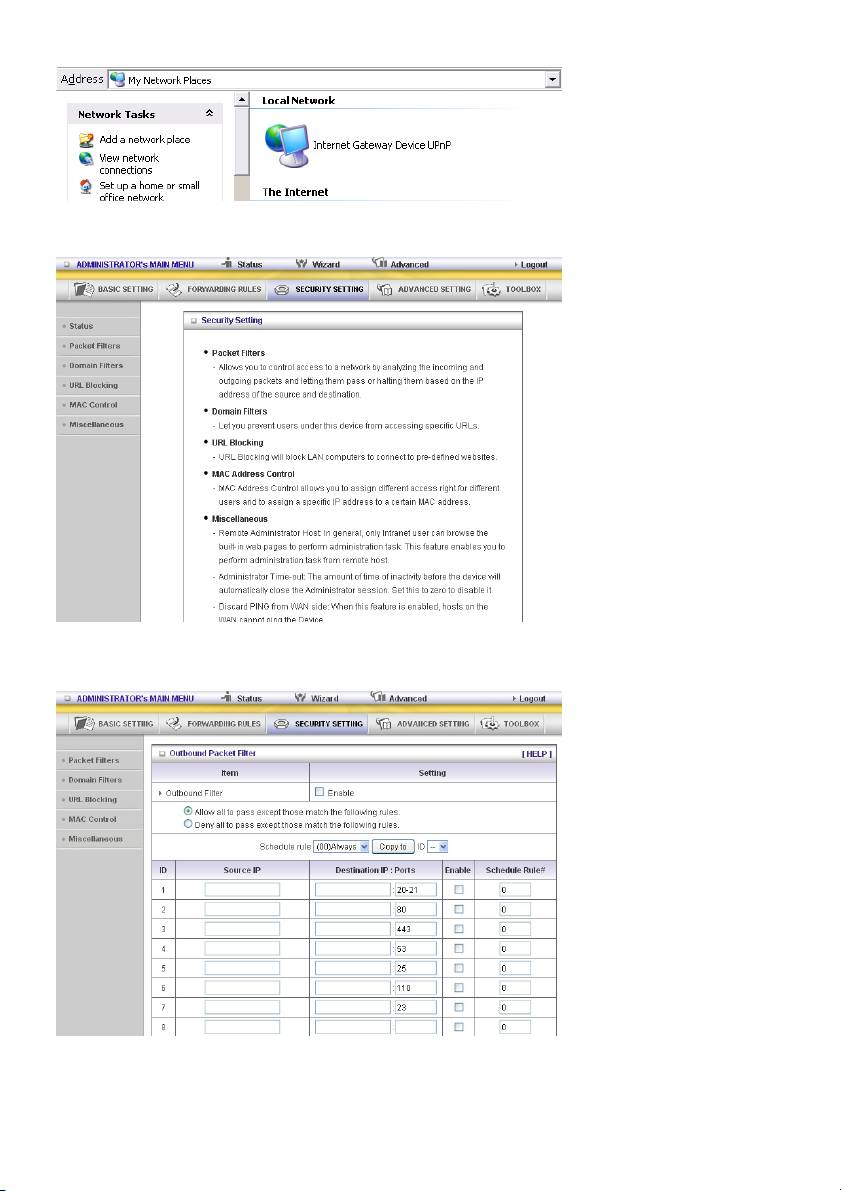Open the Wizard icon in bottom menu bar
This screenshot has width=841, height=1191.
300,698
